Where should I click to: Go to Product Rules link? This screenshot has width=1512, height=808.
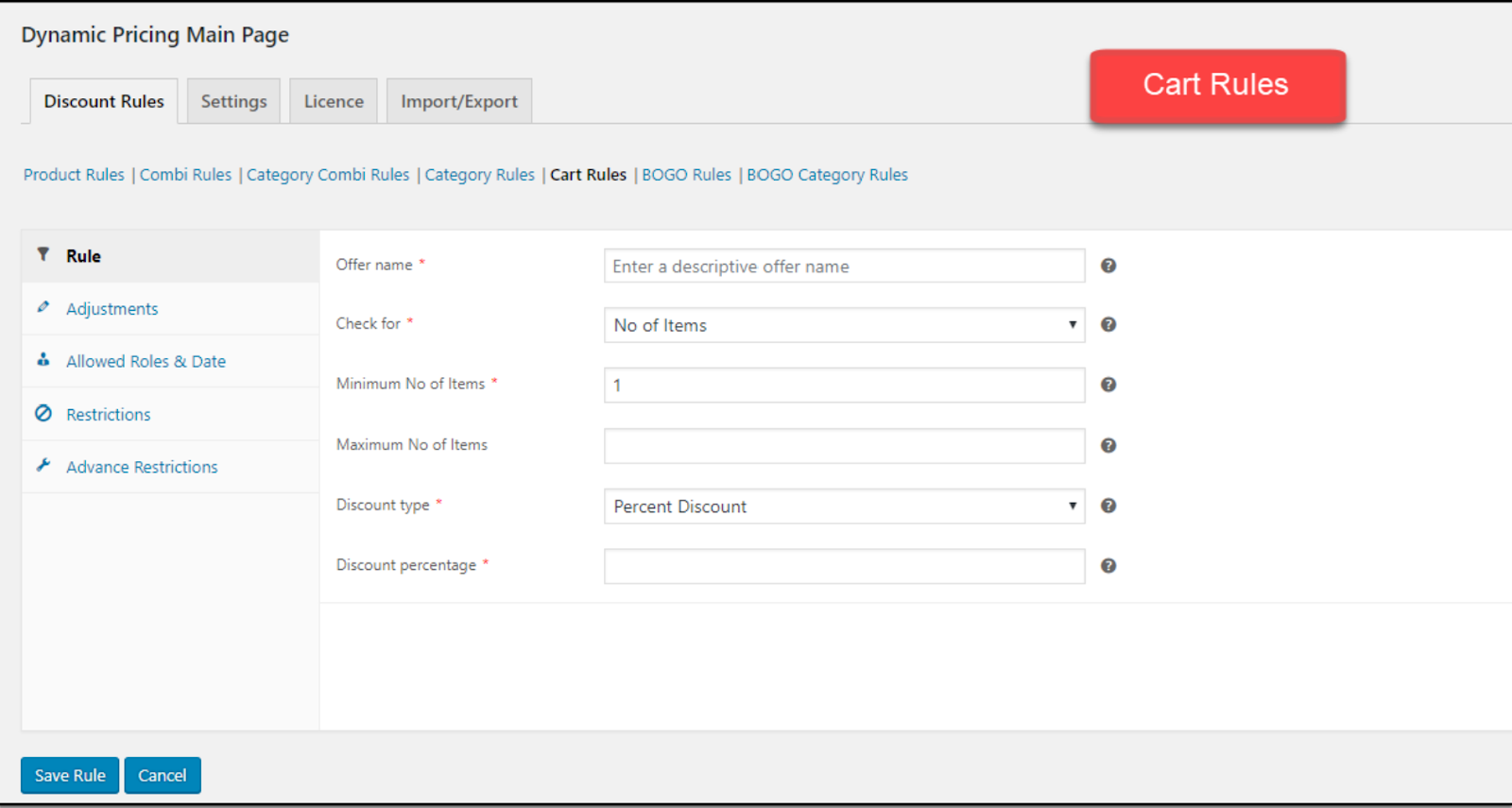click(74, 175)
